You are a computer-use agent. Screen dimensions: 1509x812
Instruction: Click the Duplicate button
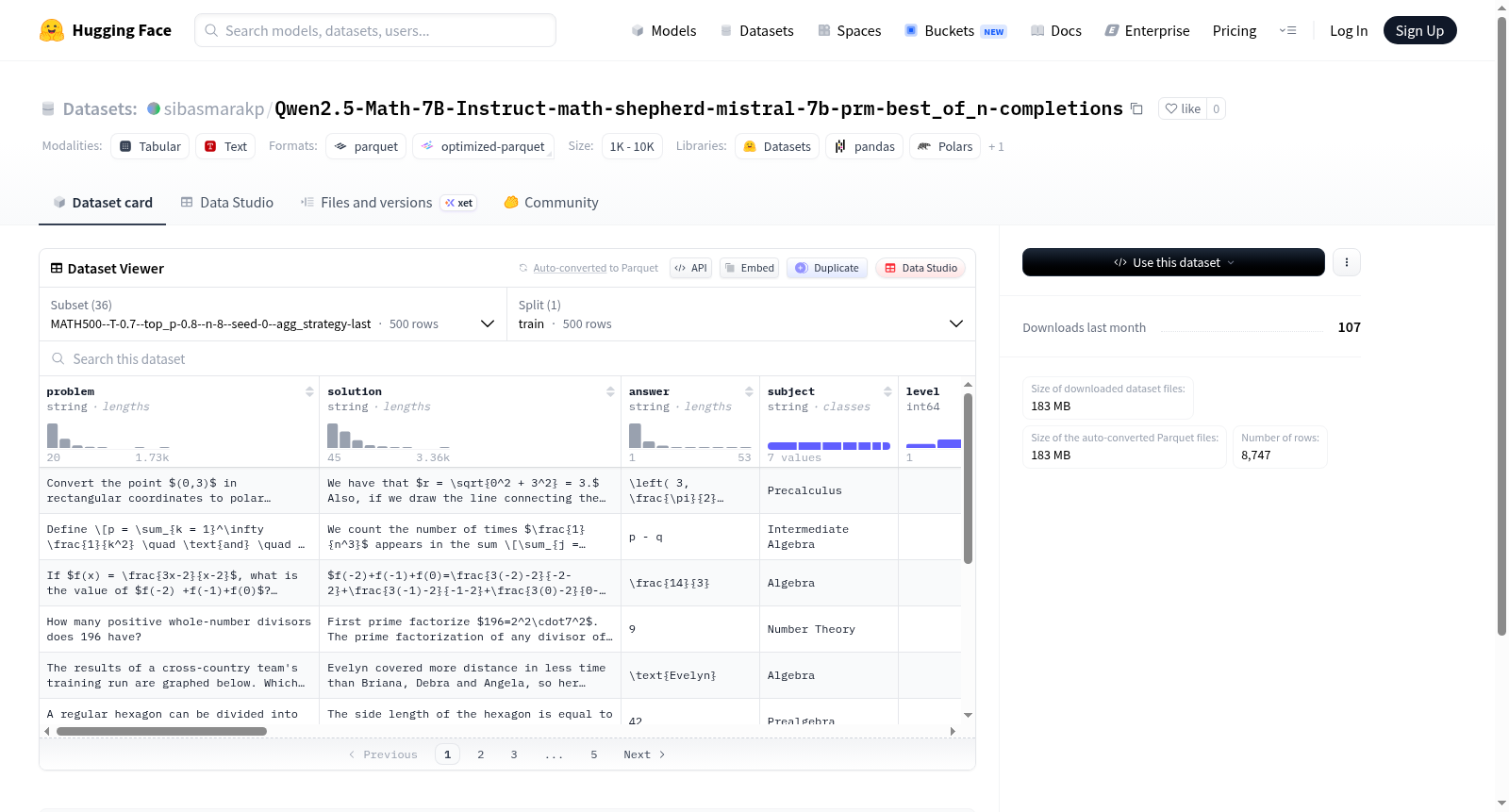tap(827, 268)
